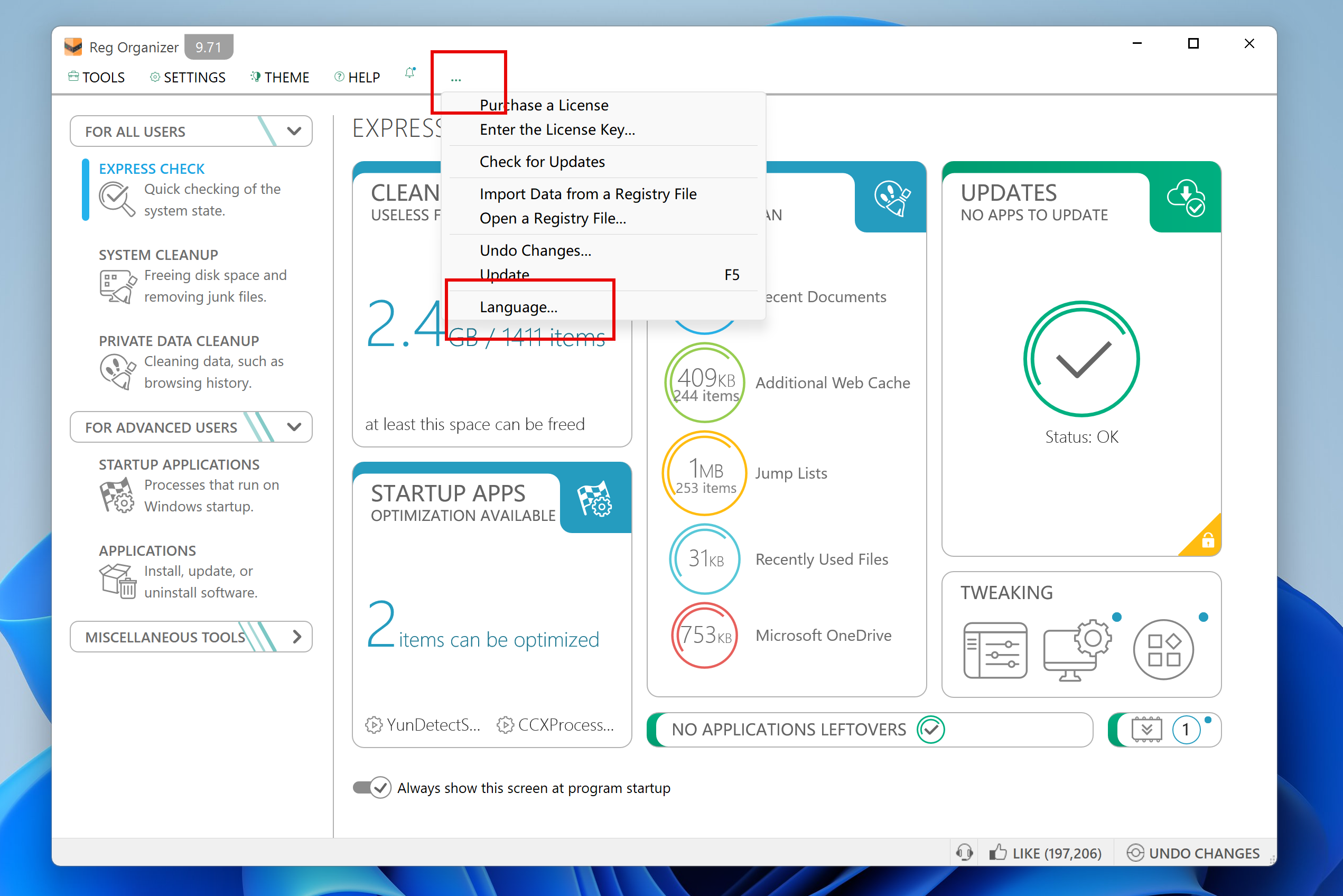This screenshot has height=896, width=1343.
Task: Open System Cleanup in the sidebar
Action: click(x=158, y=255)
